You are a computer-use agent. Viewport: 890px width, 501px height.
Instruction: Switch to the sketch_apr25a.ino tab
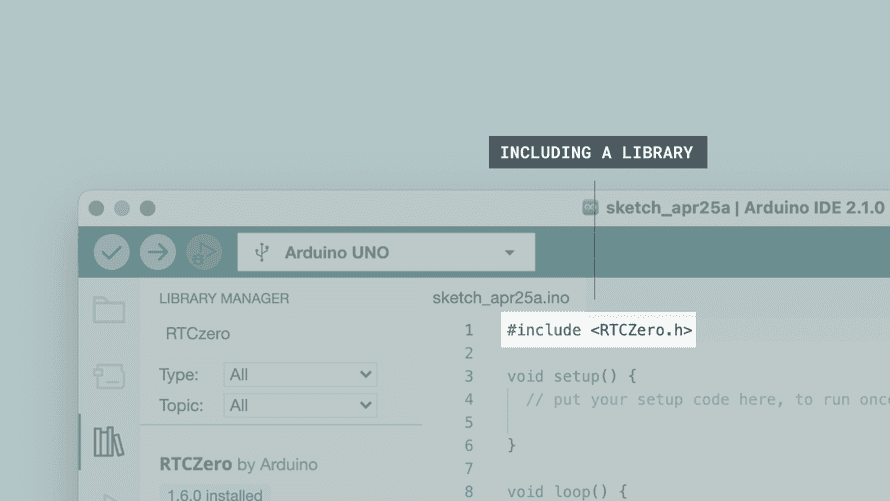[501, 298]
